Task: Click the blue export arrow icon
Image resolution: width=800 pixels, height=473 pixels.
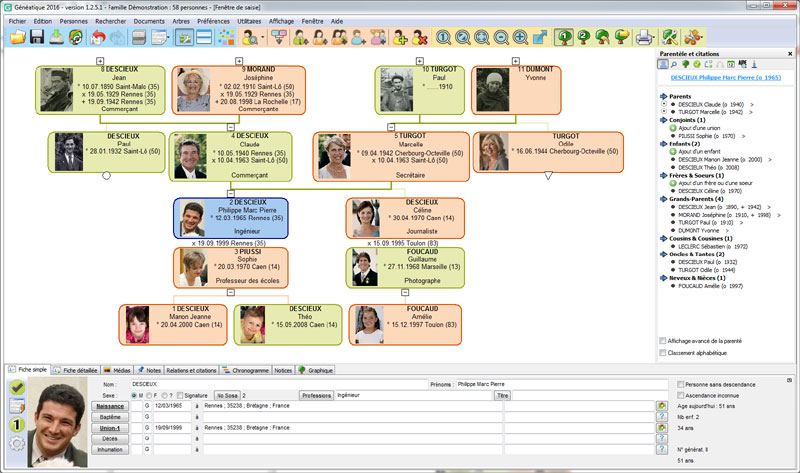Action: pos(540,37)
